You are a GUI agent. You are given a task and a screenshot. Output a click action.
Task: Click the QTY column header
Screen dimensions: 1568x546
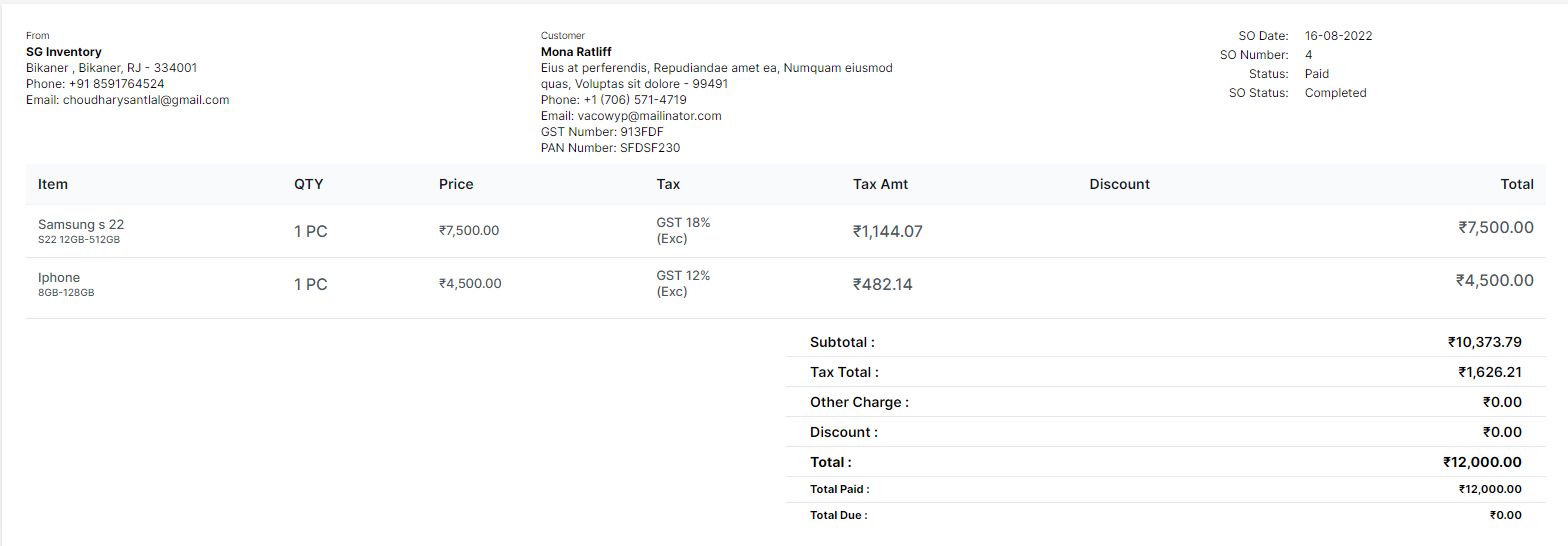[x=308, y=184]
